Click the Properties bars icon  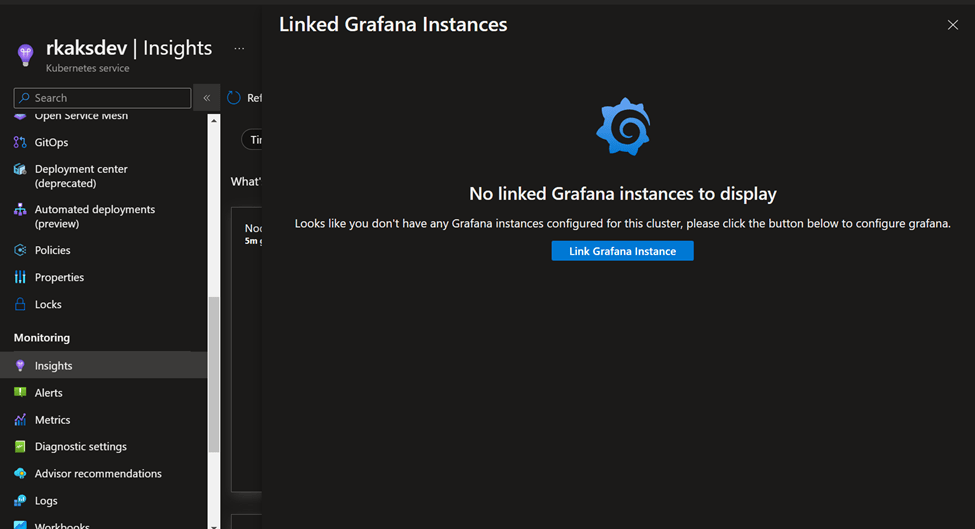point(20,277)
